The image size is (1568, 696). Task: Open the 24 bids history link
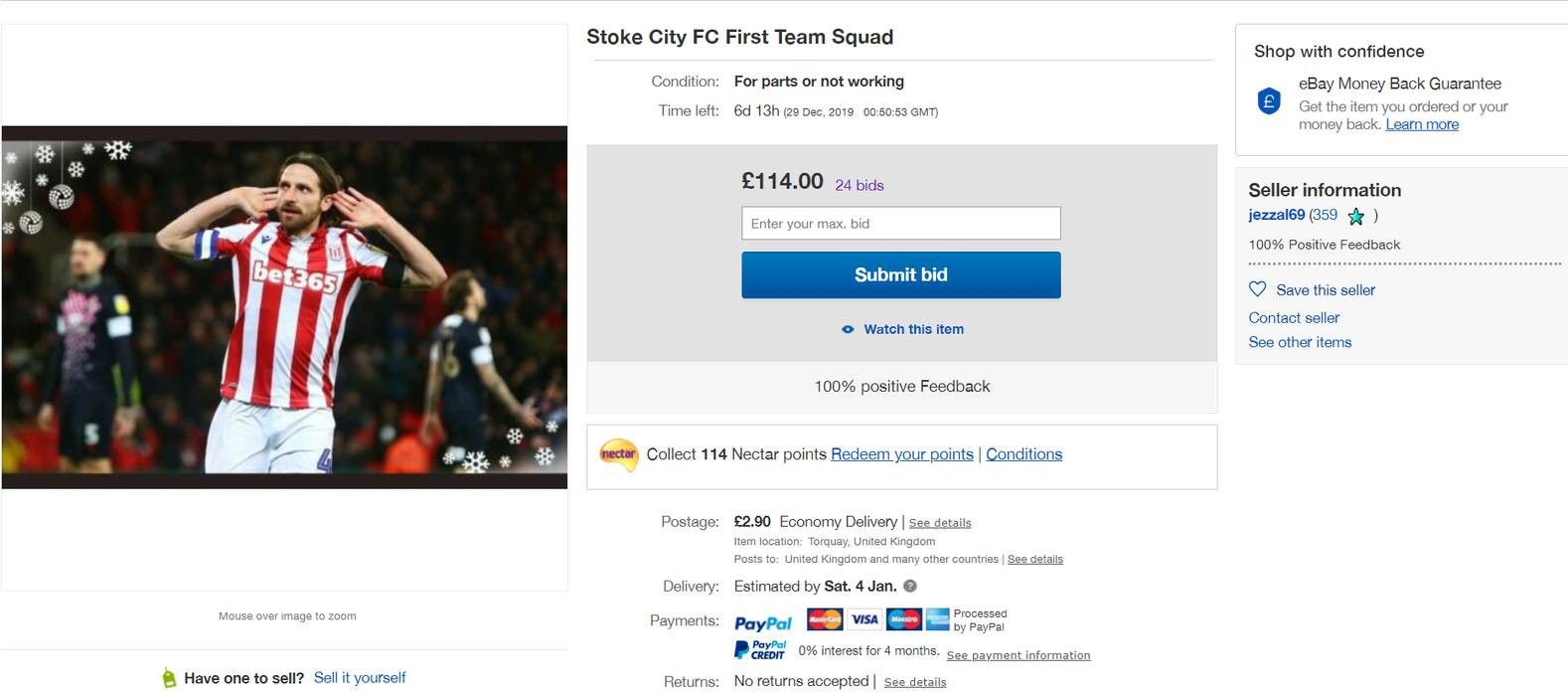(859, 185)
